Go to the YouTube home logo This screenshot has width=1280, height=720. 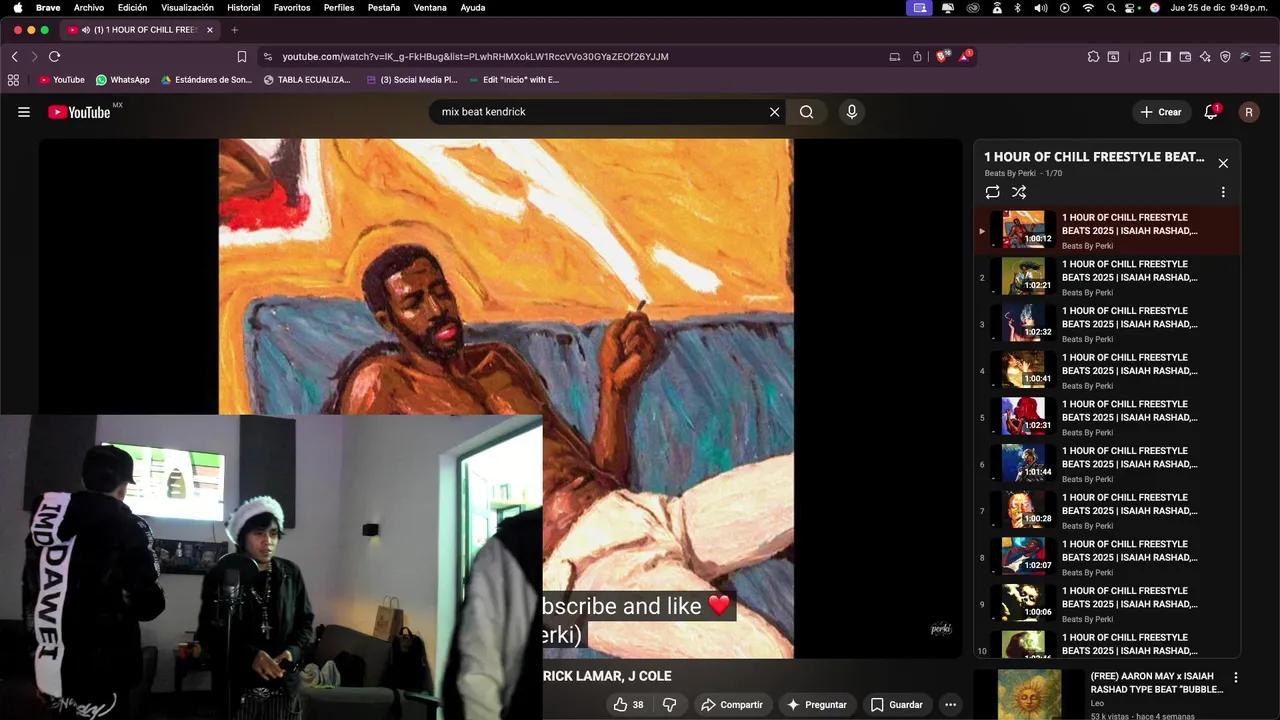tap(79, 112)
